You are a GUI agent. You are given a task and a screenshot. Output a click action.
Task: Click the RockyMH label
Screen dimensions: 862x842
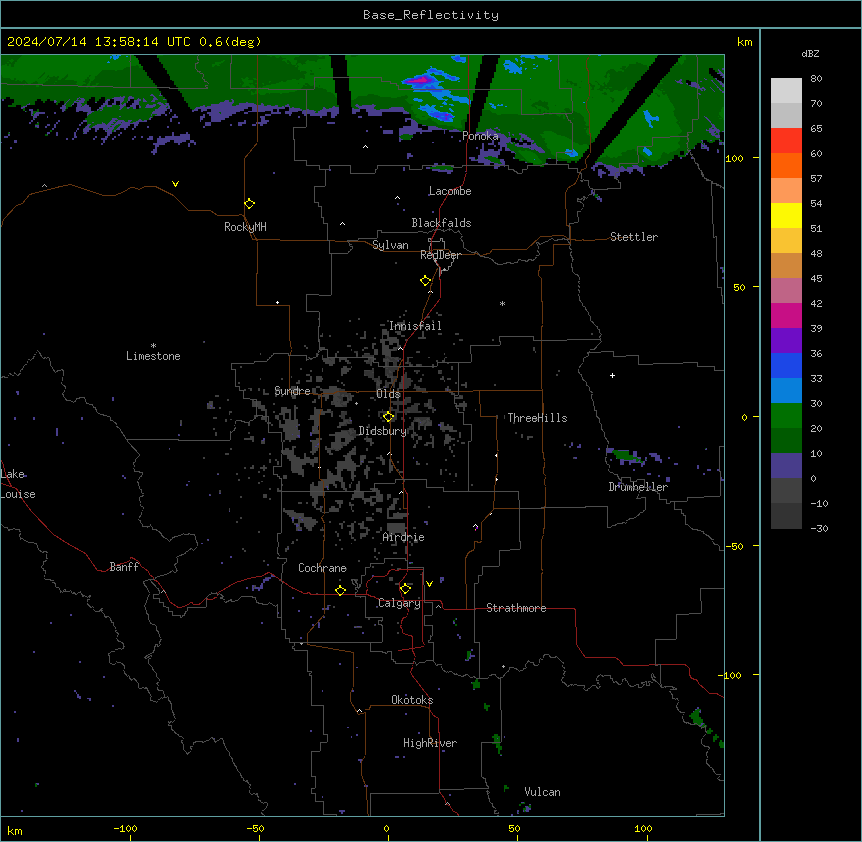click(245, 227)
